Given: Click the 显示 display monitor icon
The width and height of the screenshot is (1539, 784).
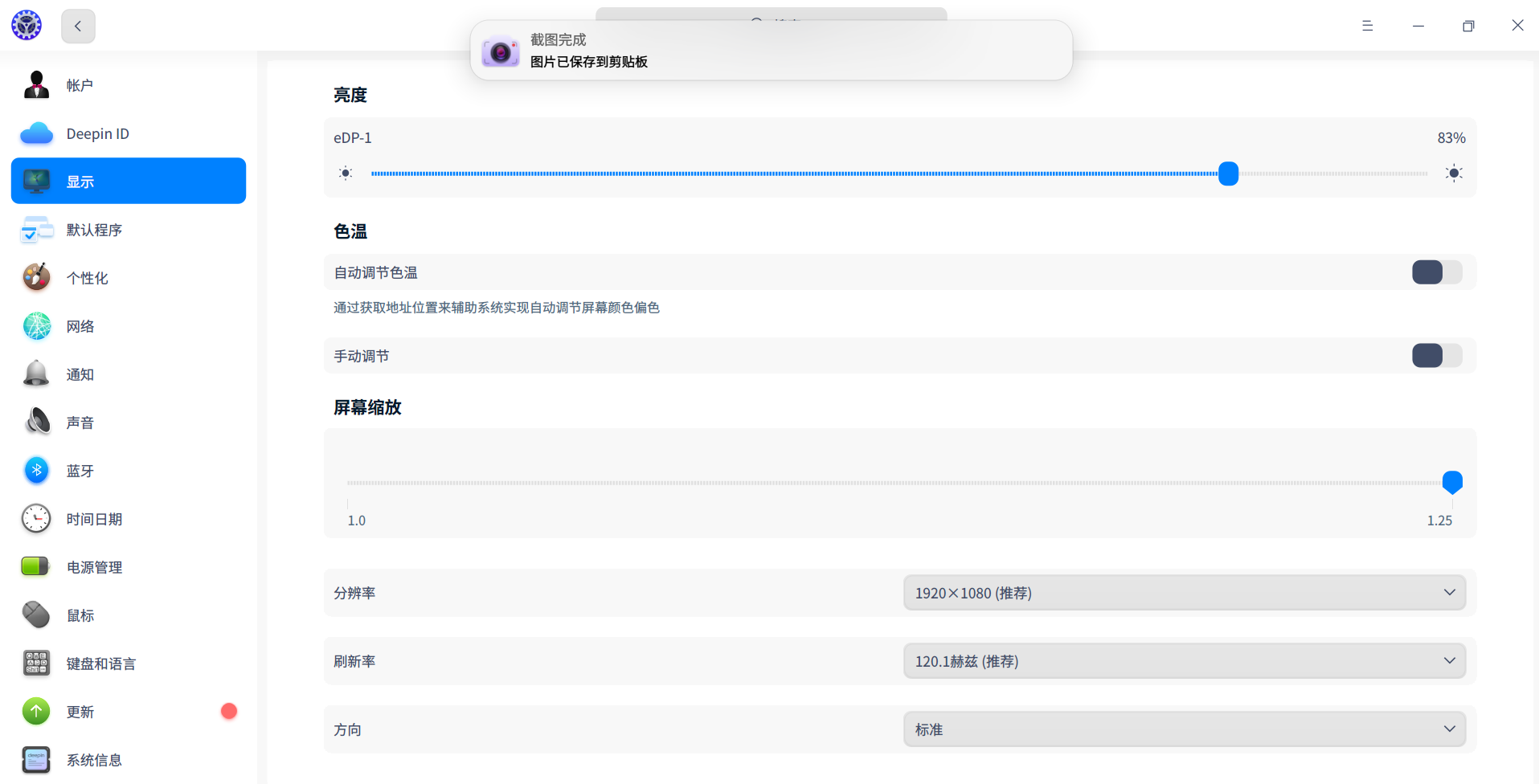Looking at the screenshot, I should (36, 182).
